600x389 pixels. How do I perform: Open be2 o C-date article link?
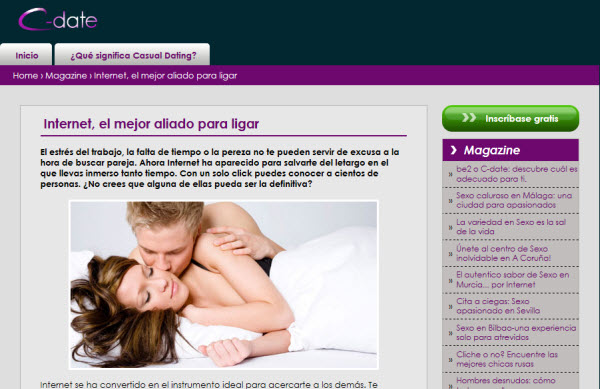pos(517,174)
